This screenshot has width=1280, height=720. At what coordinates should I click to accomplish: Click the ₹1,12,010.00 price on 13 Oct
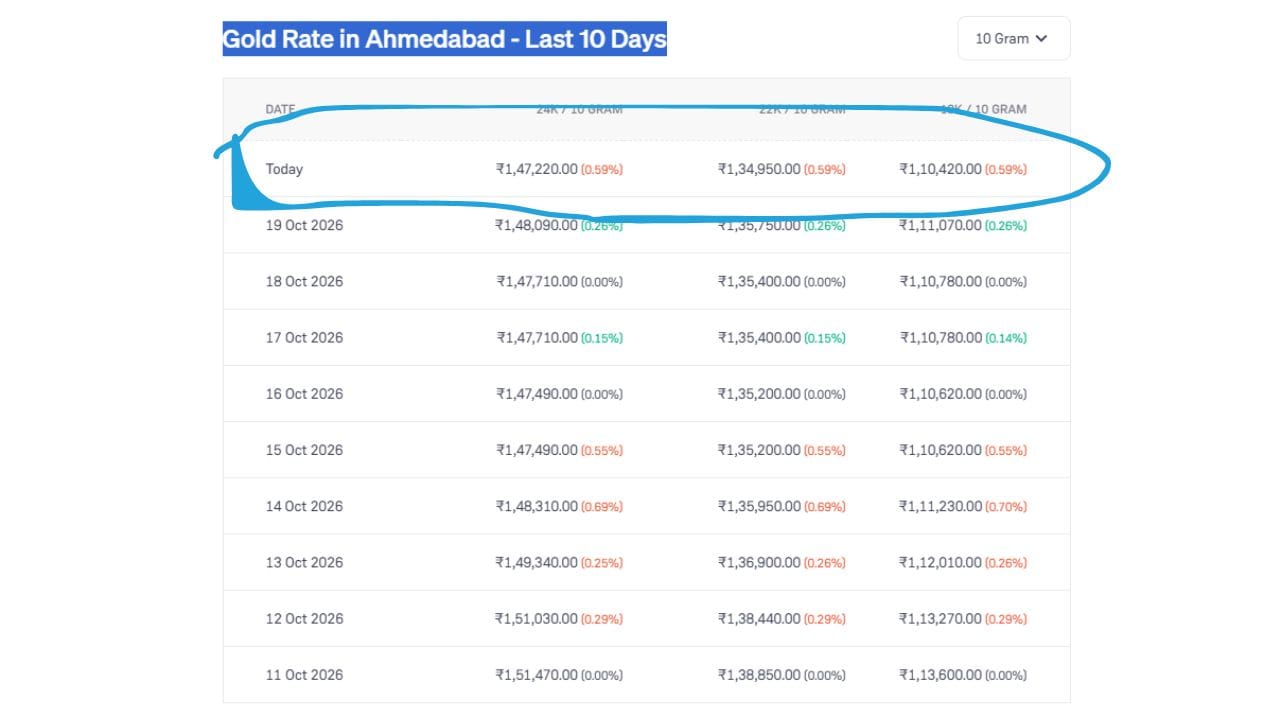pyautogui.click(x=940, y=562)
